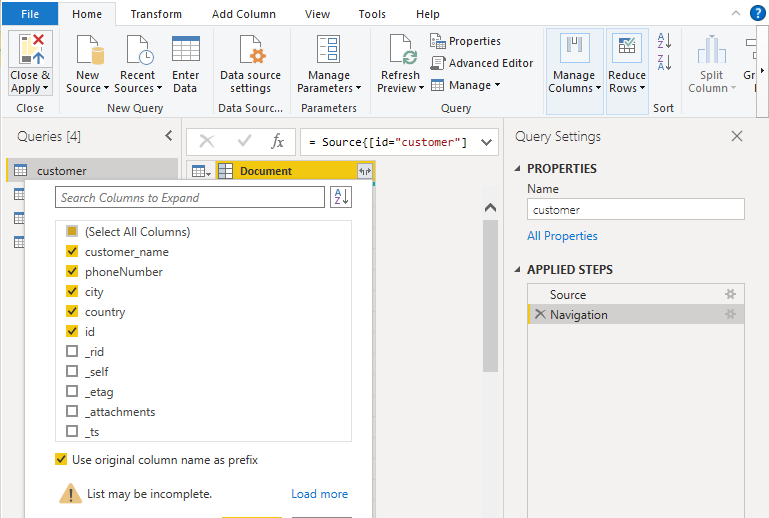Click the Split Column icon
The image size is (769, 518).
point(712,49)
